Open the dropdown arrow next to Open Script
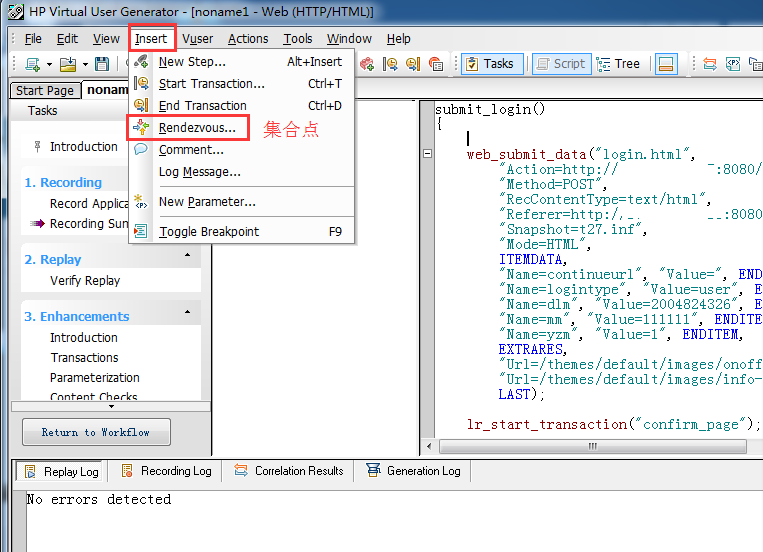Screen dimensions: 763x552 click(85, 64)
